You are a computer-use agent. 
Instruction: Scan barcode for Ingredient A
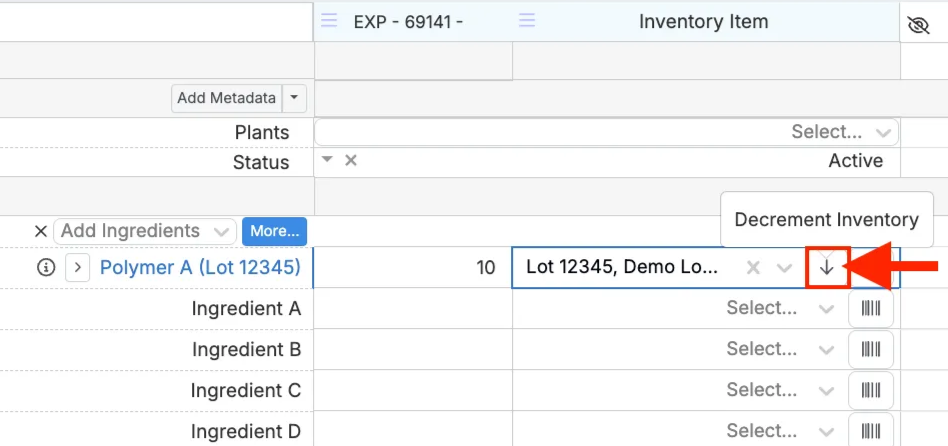[871, 308]
